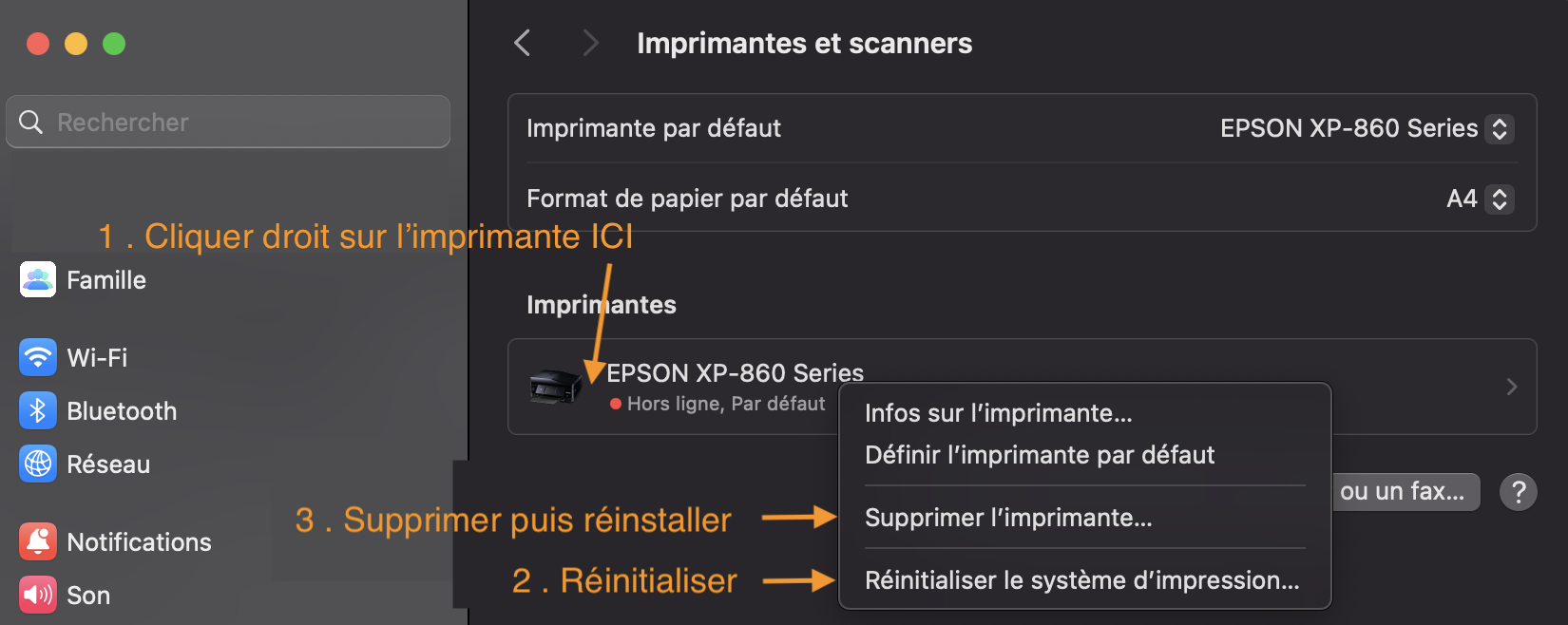Click the EPSON XP-860 printer thumbnail

coord(555,387)
